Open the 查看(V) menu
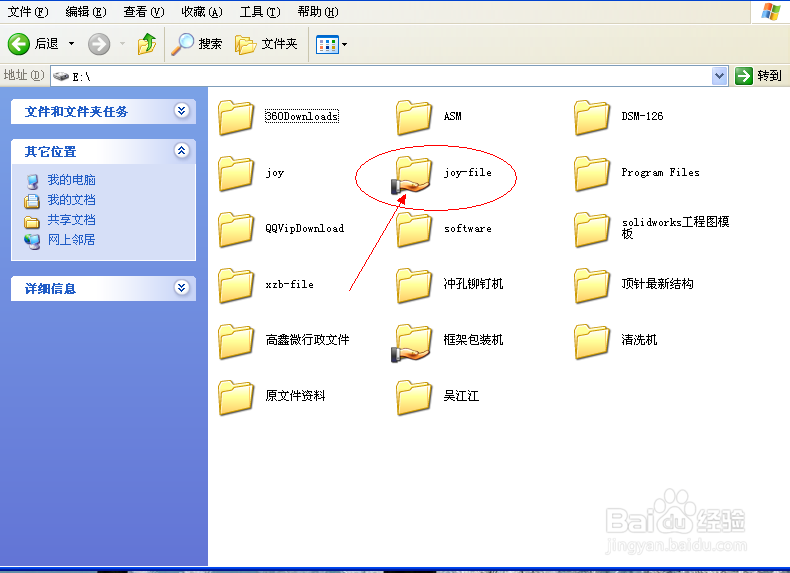 point(144,11)
